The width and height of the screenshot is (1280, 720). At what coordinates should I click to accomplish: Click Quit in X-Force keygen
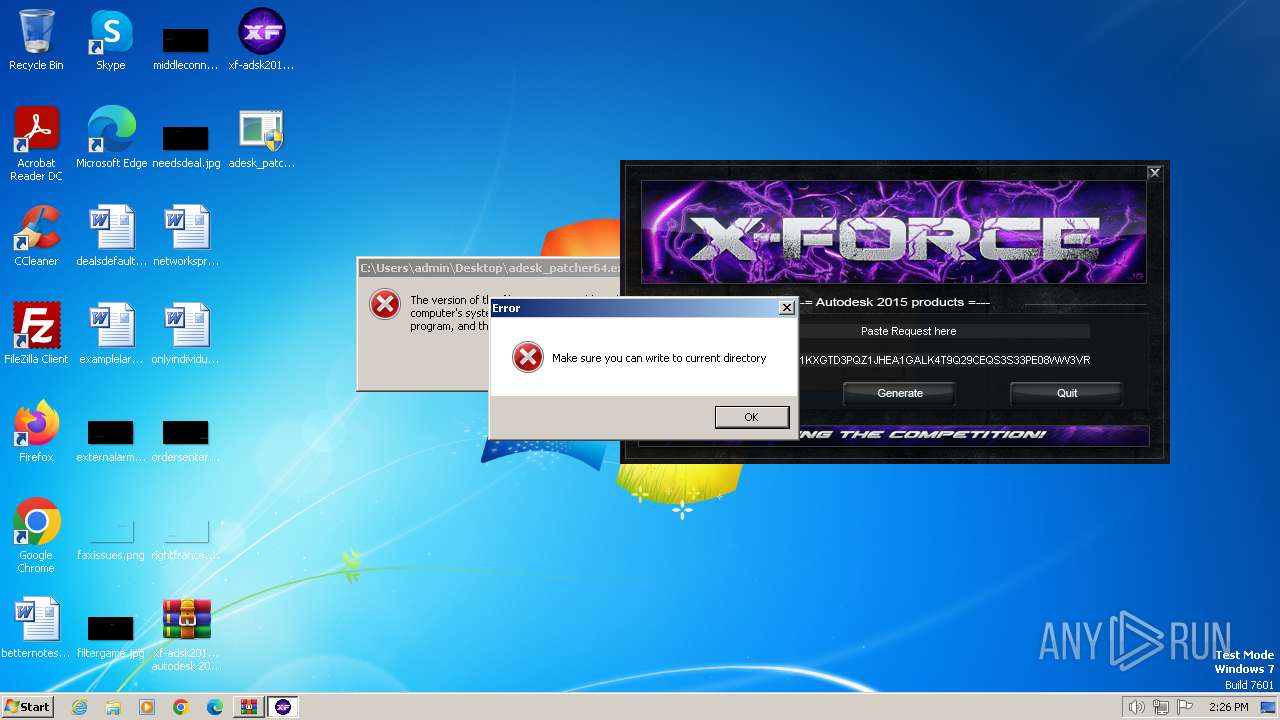(x=1067, y=393)
